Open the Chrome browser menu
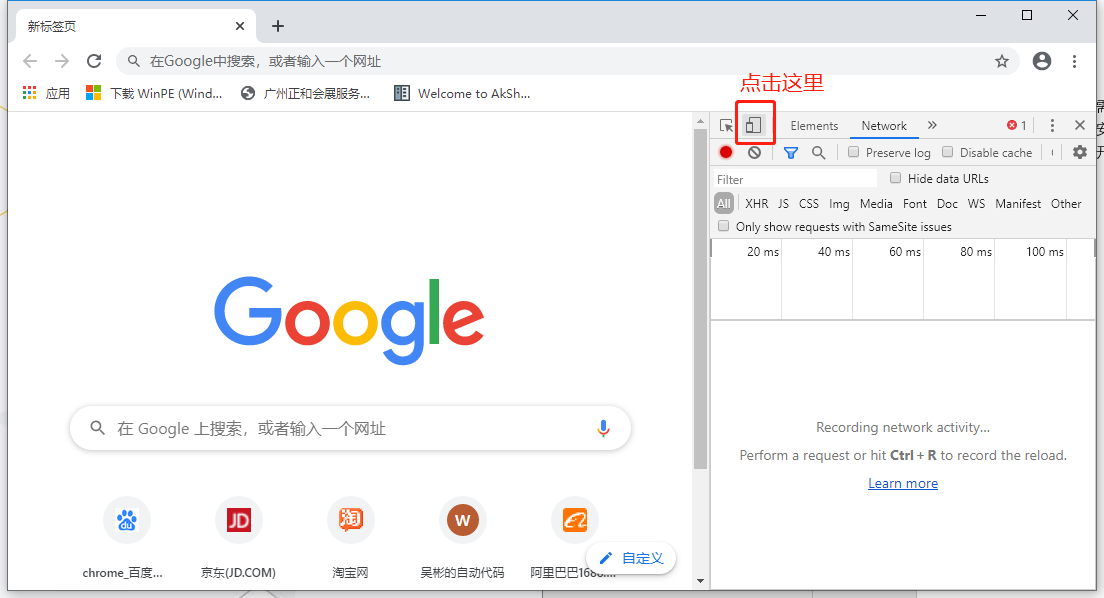1104x598 pixels. click(x=1075, y=61)
